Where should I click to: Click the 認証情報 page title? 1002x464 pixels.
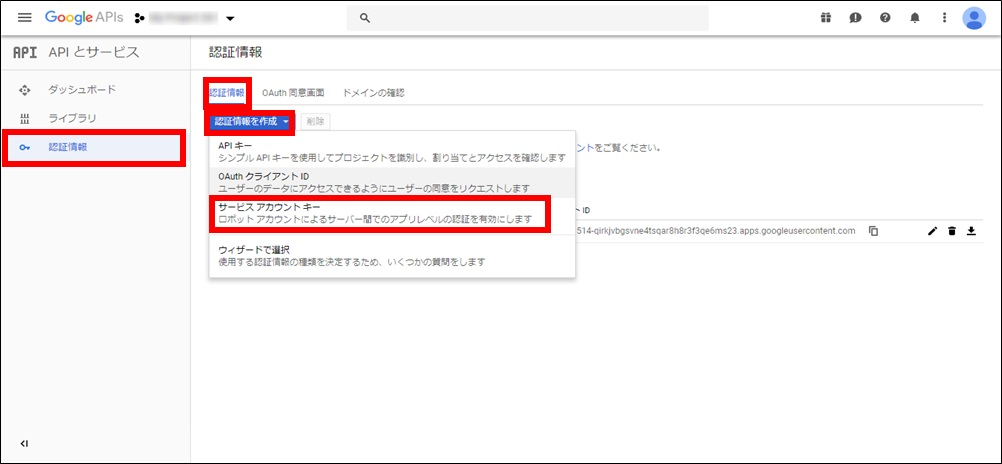pos(236,52)
